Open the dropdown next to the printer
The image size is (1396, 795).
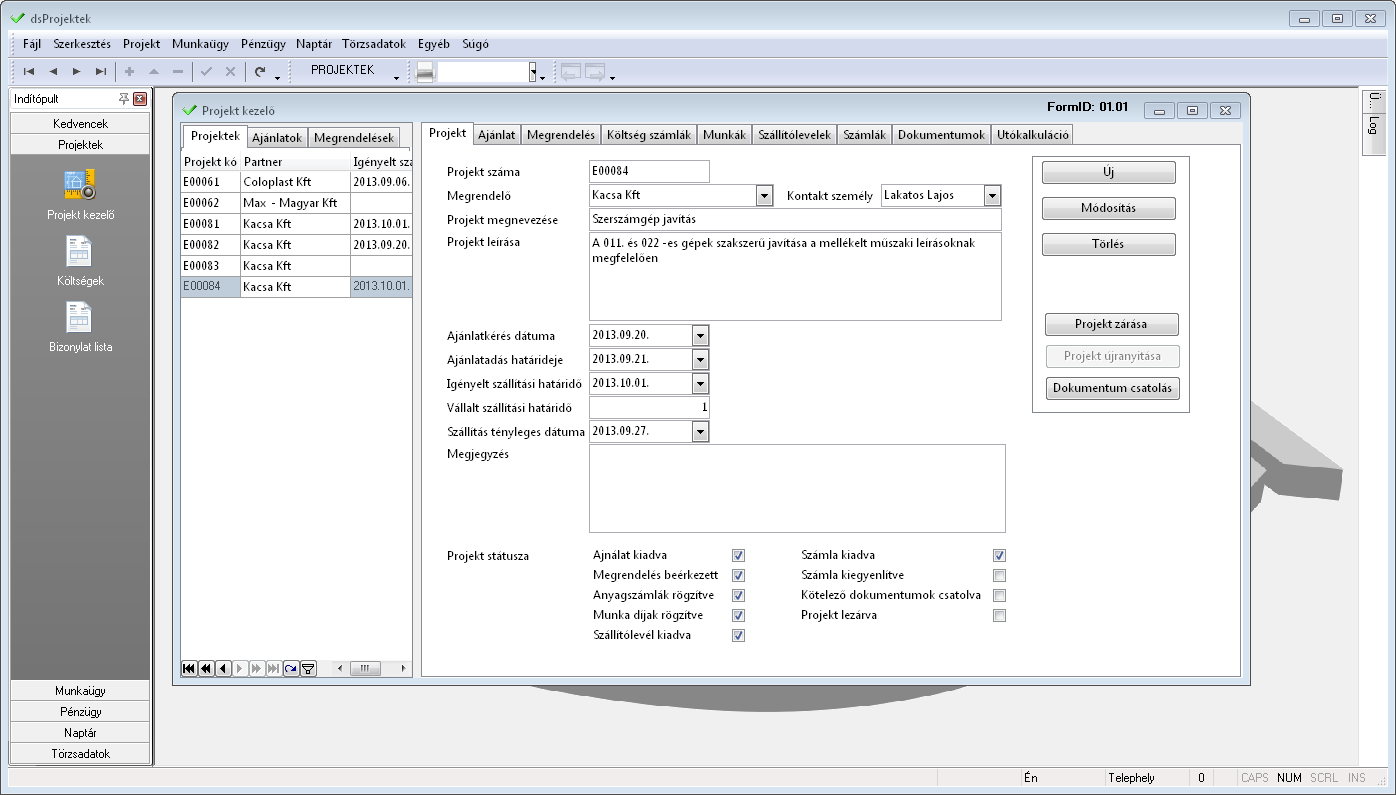tap(533, 72)
